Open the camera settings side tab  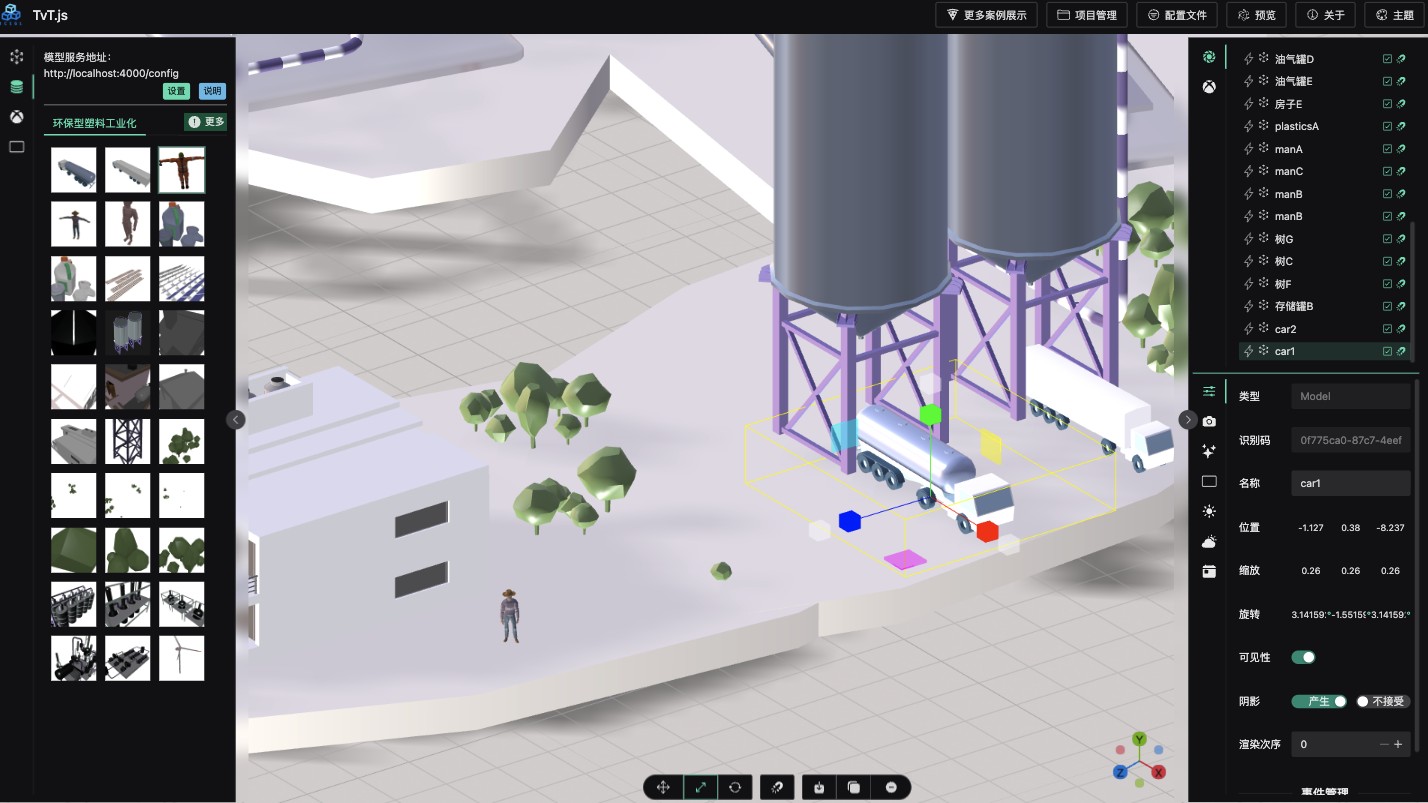click(1209, 421)
